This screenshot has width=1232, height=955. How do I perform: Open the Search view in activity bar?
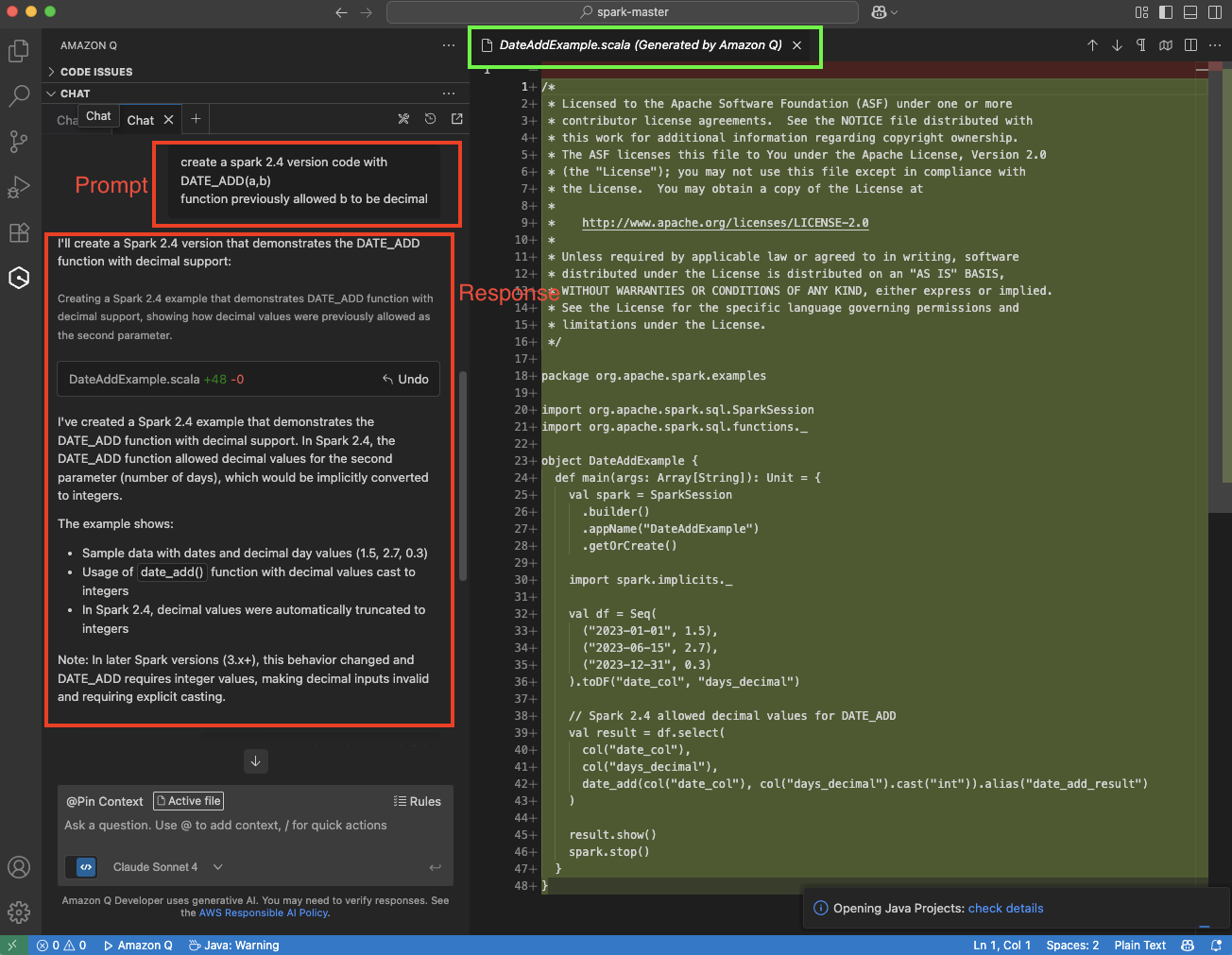tap(19, 96)
